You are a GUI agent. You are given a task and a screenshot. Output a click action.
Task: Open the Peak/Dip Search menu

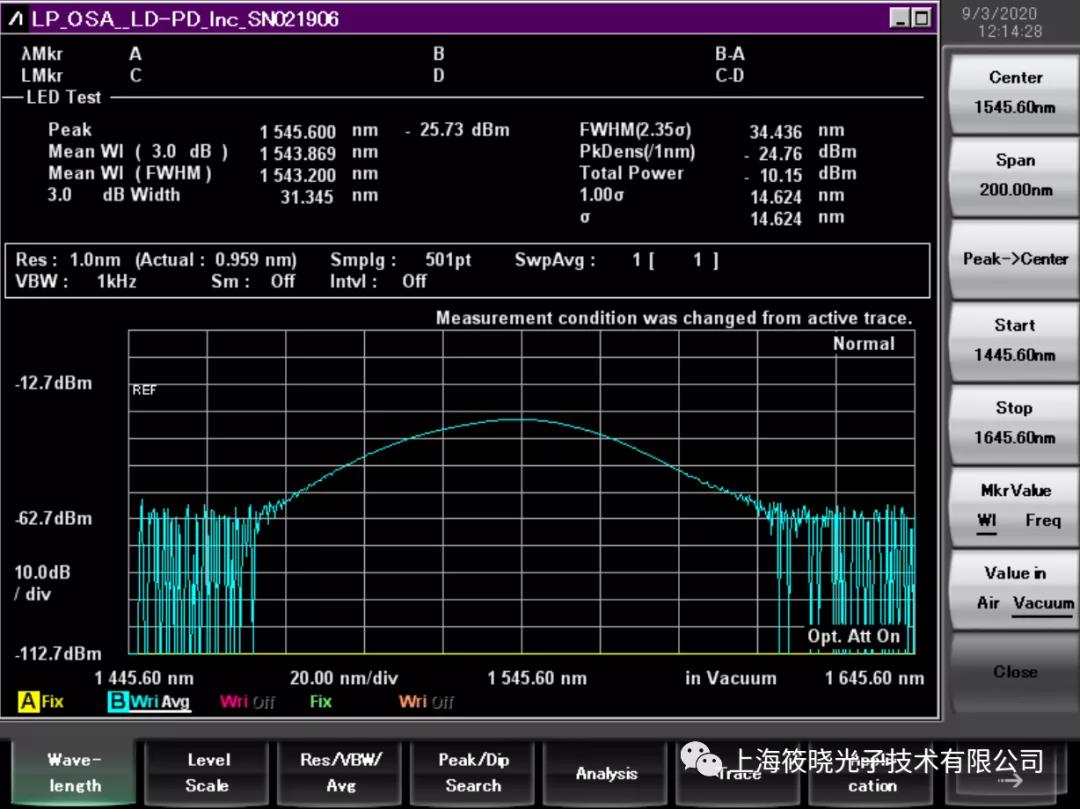[x=474, y=773]
